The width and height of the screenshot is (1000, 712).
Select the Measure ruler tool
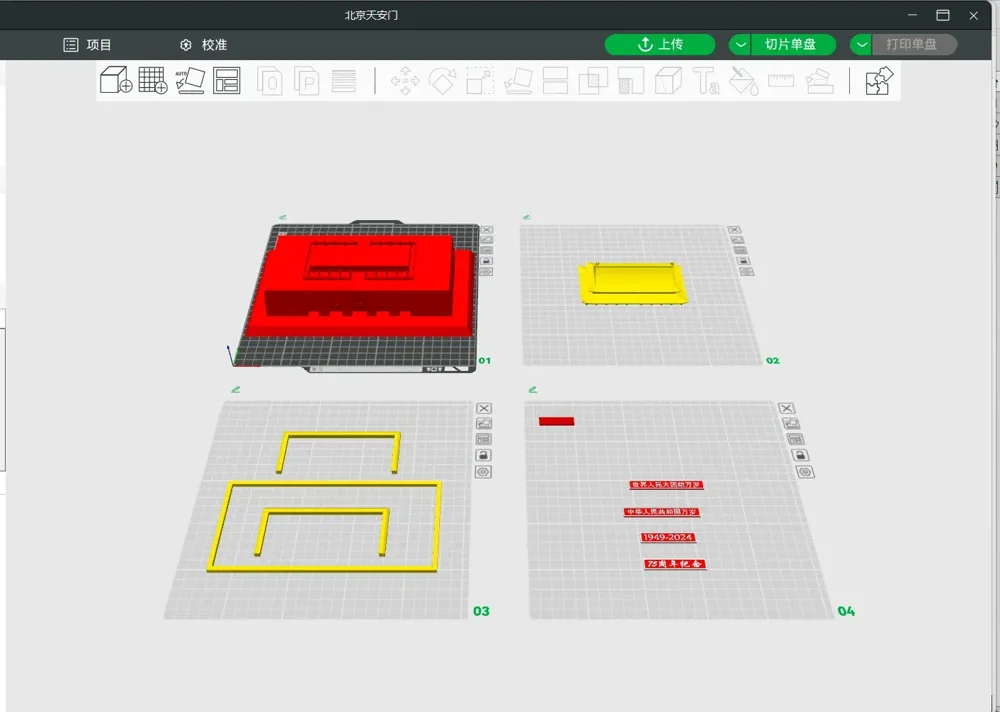pyautogui.click(x=781, y=80)
